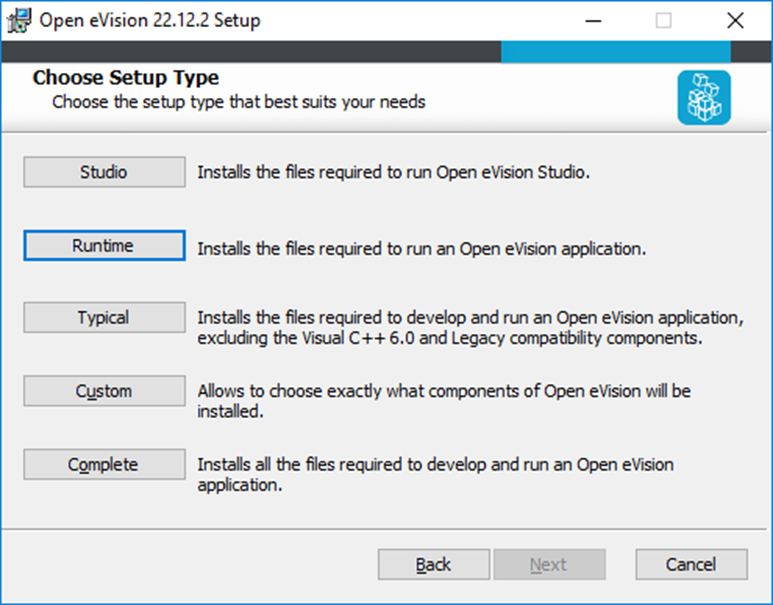
Task: Click the Open eVision 22.12.2 Setup title
Action: 150,20
